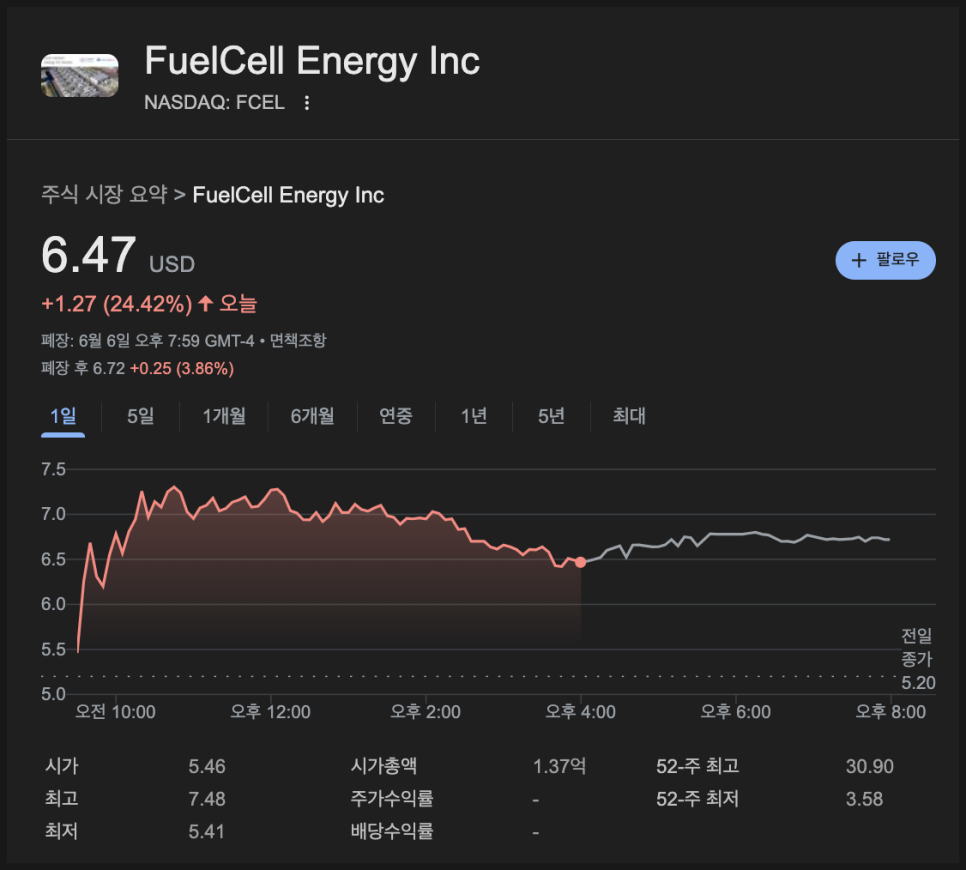
Task: Click the FuelCell Energy logo thumbnail
Action: pyautogui.click(x=80, y=76)
